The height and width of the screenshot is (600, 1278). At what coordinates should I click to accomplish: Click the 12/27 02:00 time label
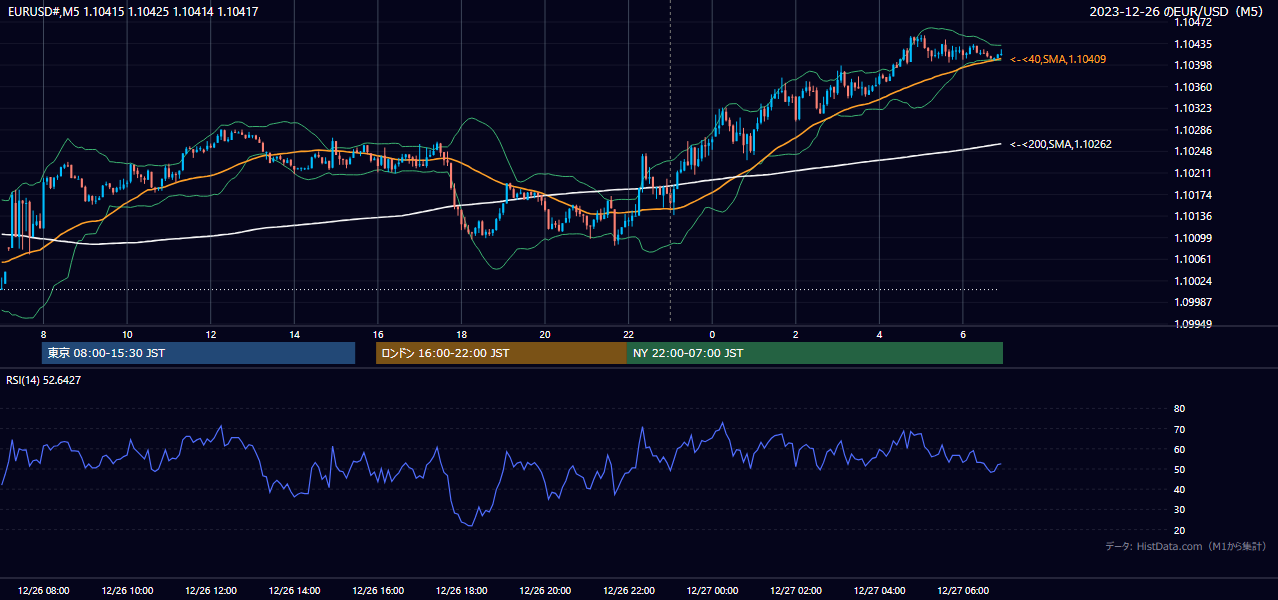(x=796, y=591)
